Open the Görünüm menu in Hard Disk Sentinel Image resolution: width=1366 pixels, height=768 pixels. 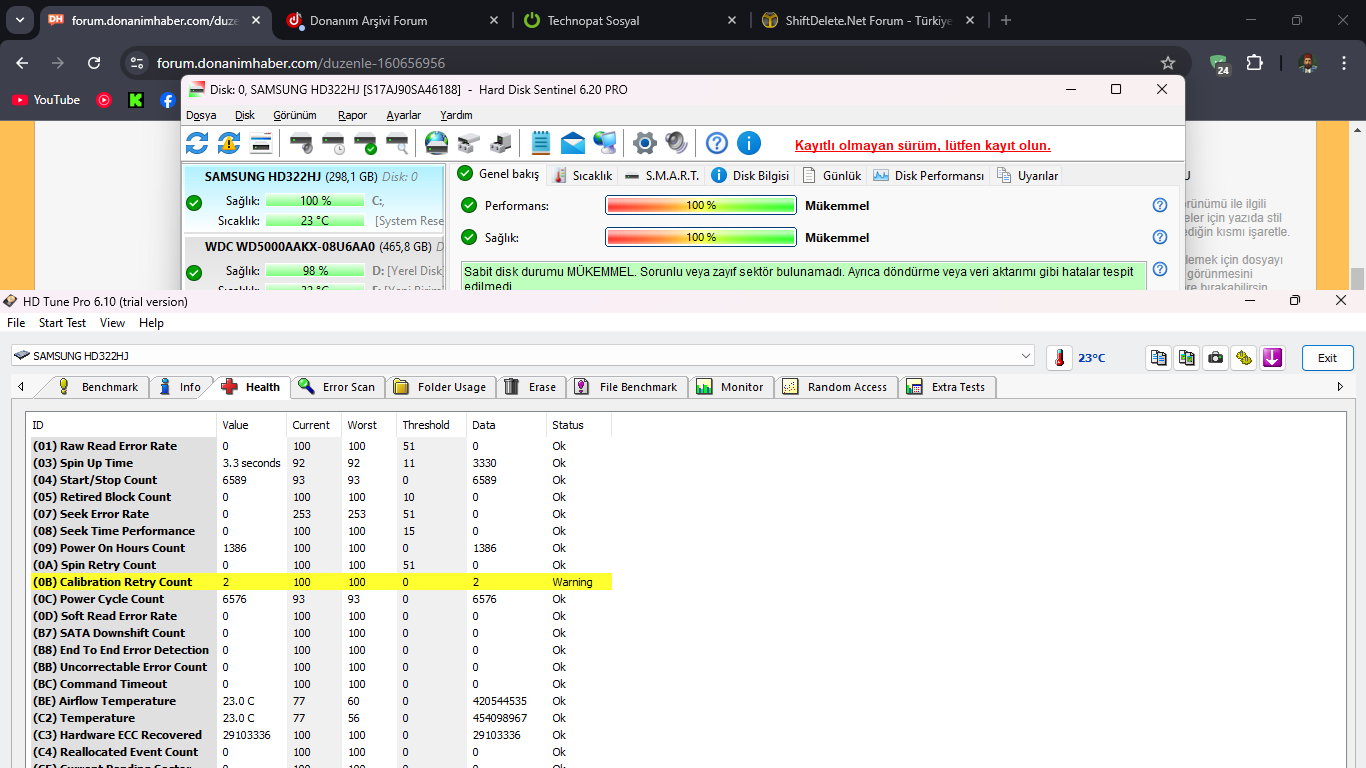pyautogui.click(x=295, y=115)
